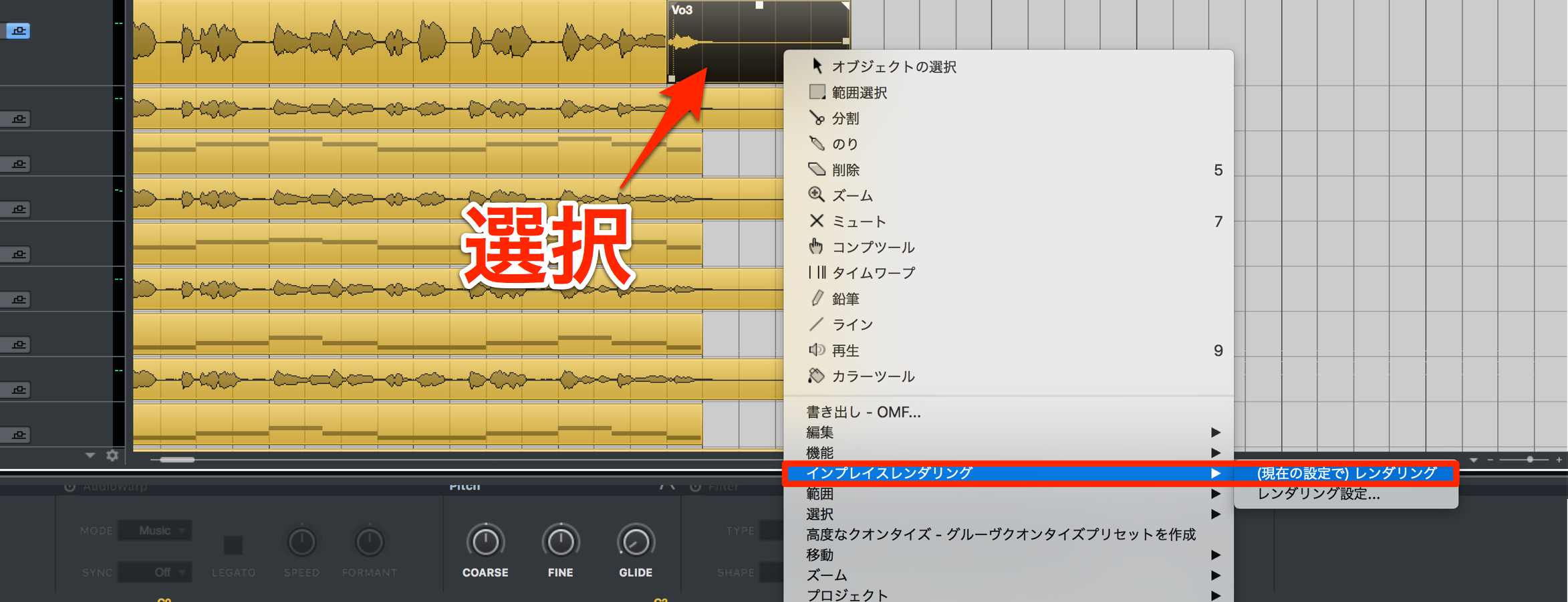Image resolution: width=1568 pixels, height=602 pixels.
Task: Toggle the Filter section power button
Action: click(x=695, y=486)
